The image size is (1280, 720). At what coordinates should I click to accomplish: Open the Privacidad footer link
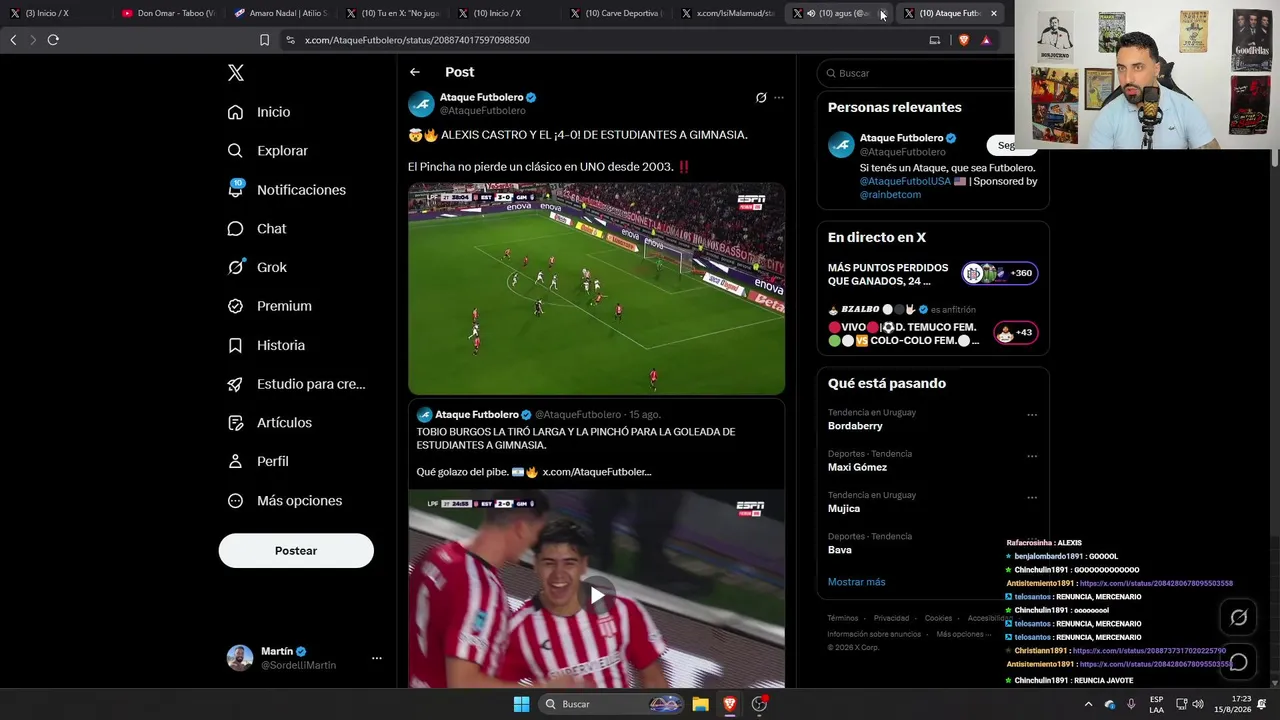(x=891, y=618)
